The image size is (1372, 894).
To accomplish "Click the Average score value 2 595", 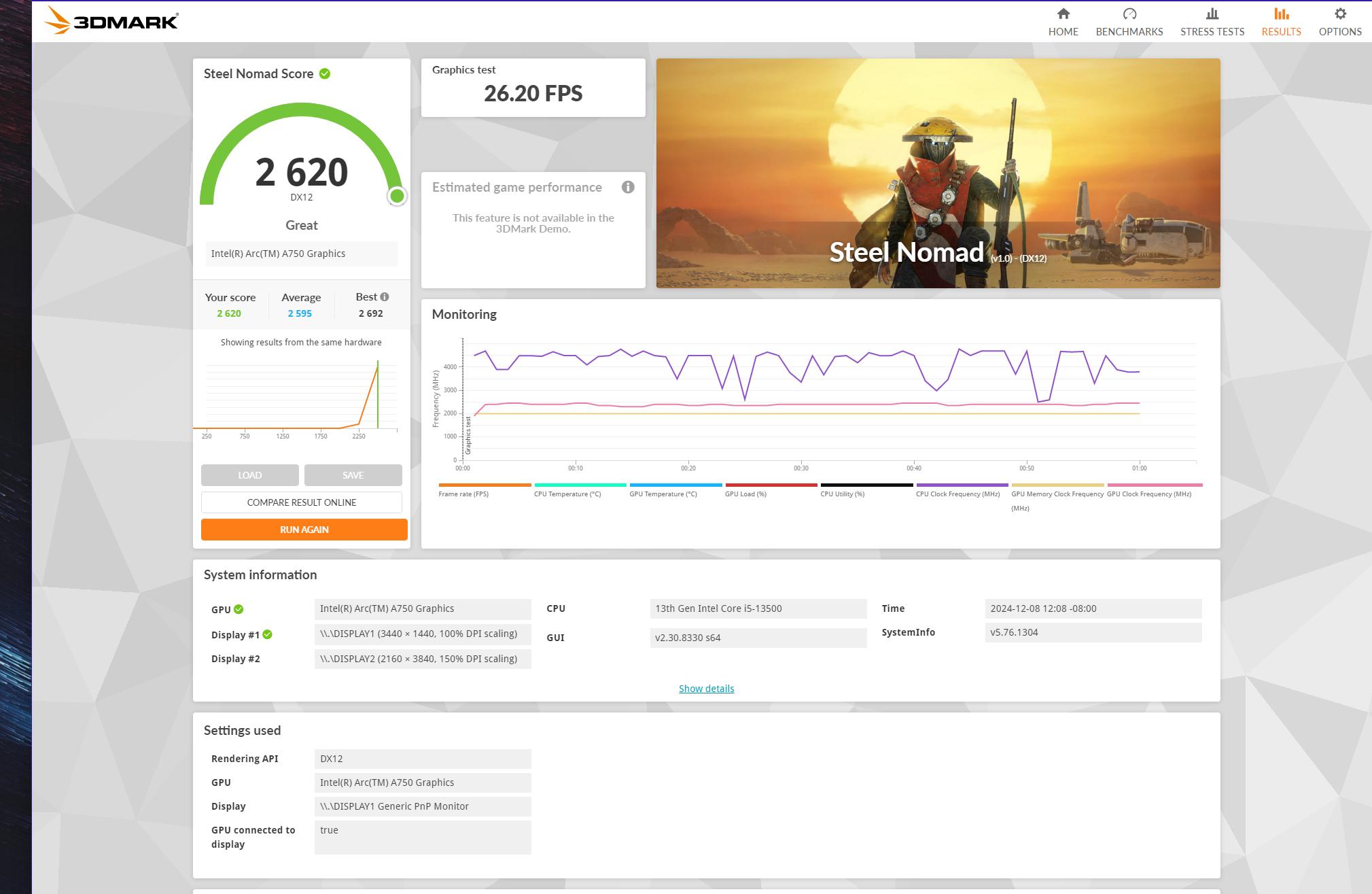I will coord(300,313).
